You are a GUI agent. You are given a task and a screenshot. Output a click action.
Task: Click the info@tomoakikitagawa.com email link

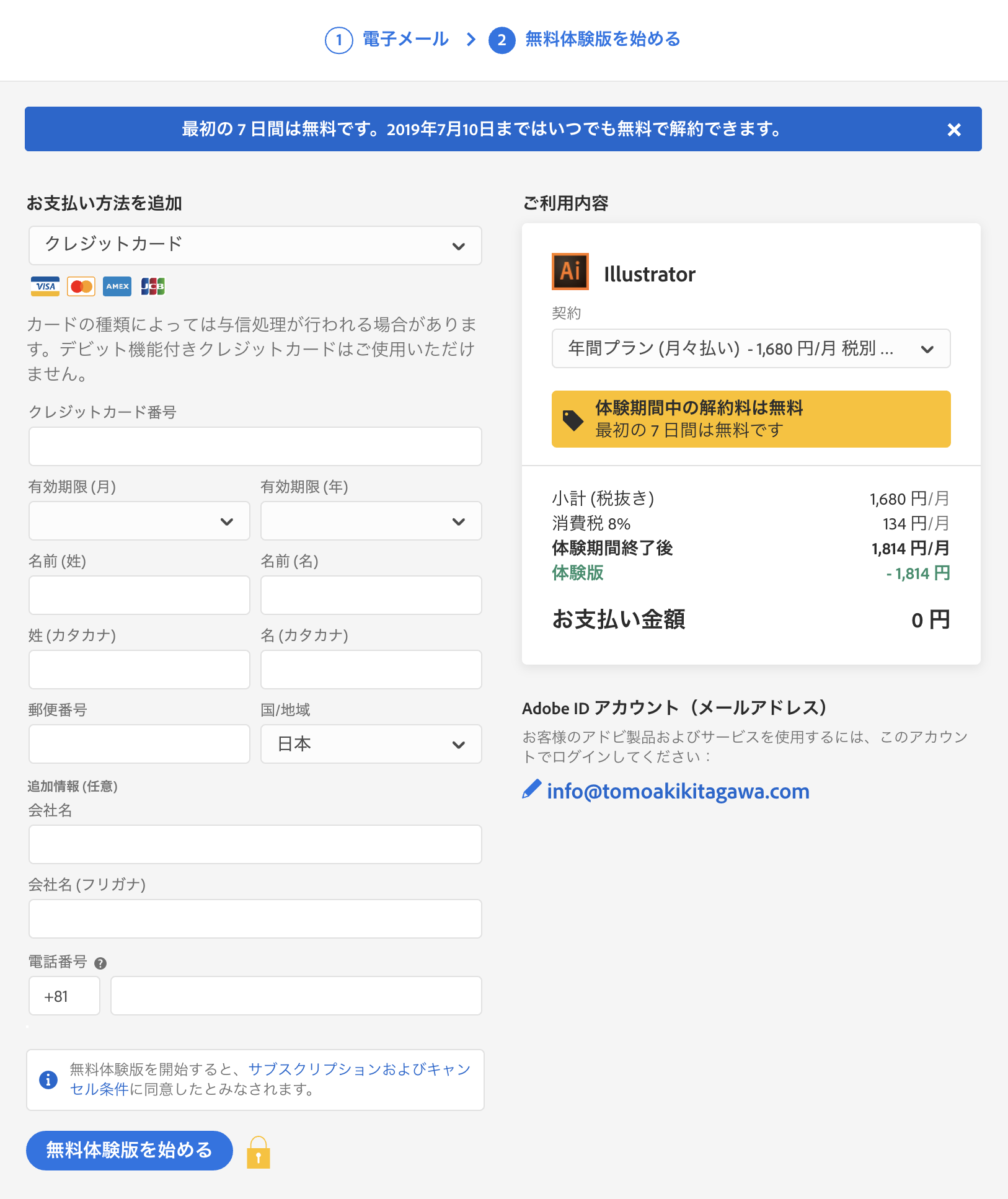pyautogui.click(x=678, y=791)
